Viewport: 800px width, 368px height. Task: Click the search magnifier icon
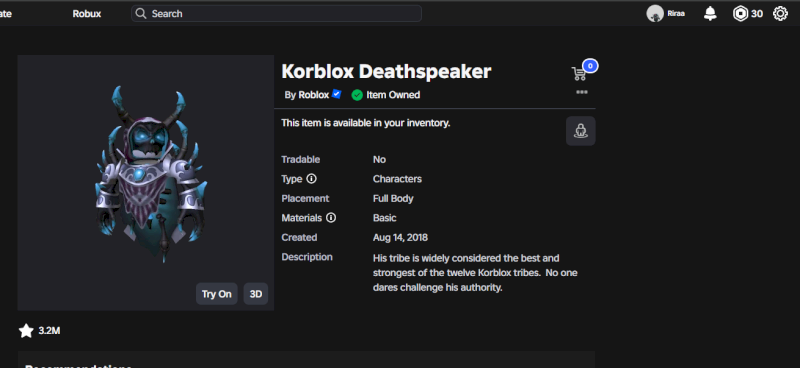pos(141,14)
